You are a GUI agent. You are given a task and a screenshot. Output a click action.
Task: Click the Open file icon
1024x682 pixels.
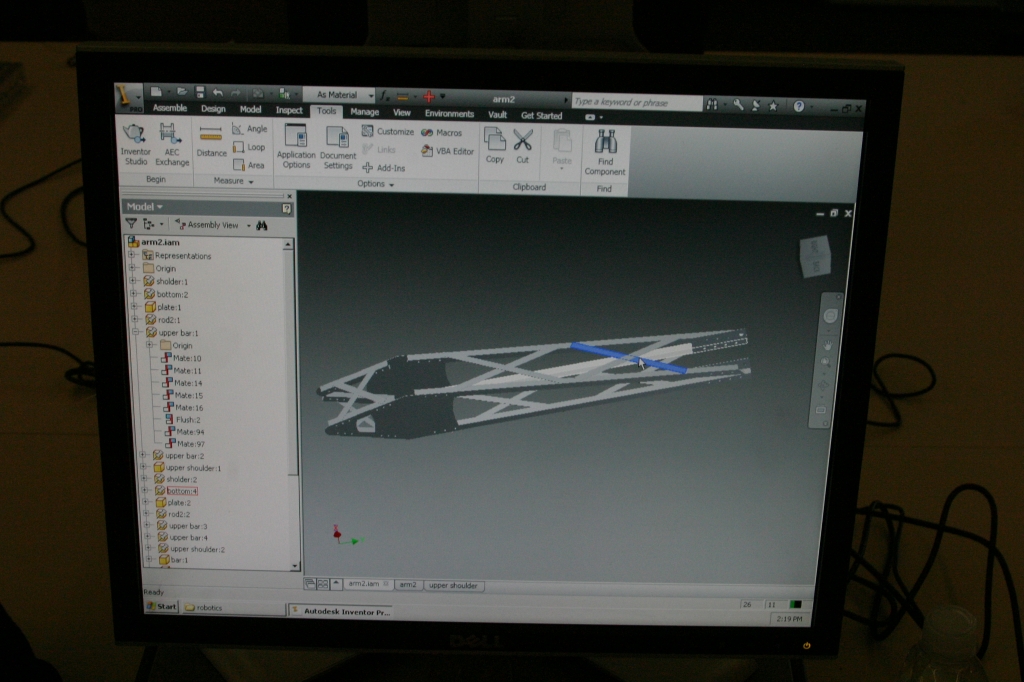point(182,92)
